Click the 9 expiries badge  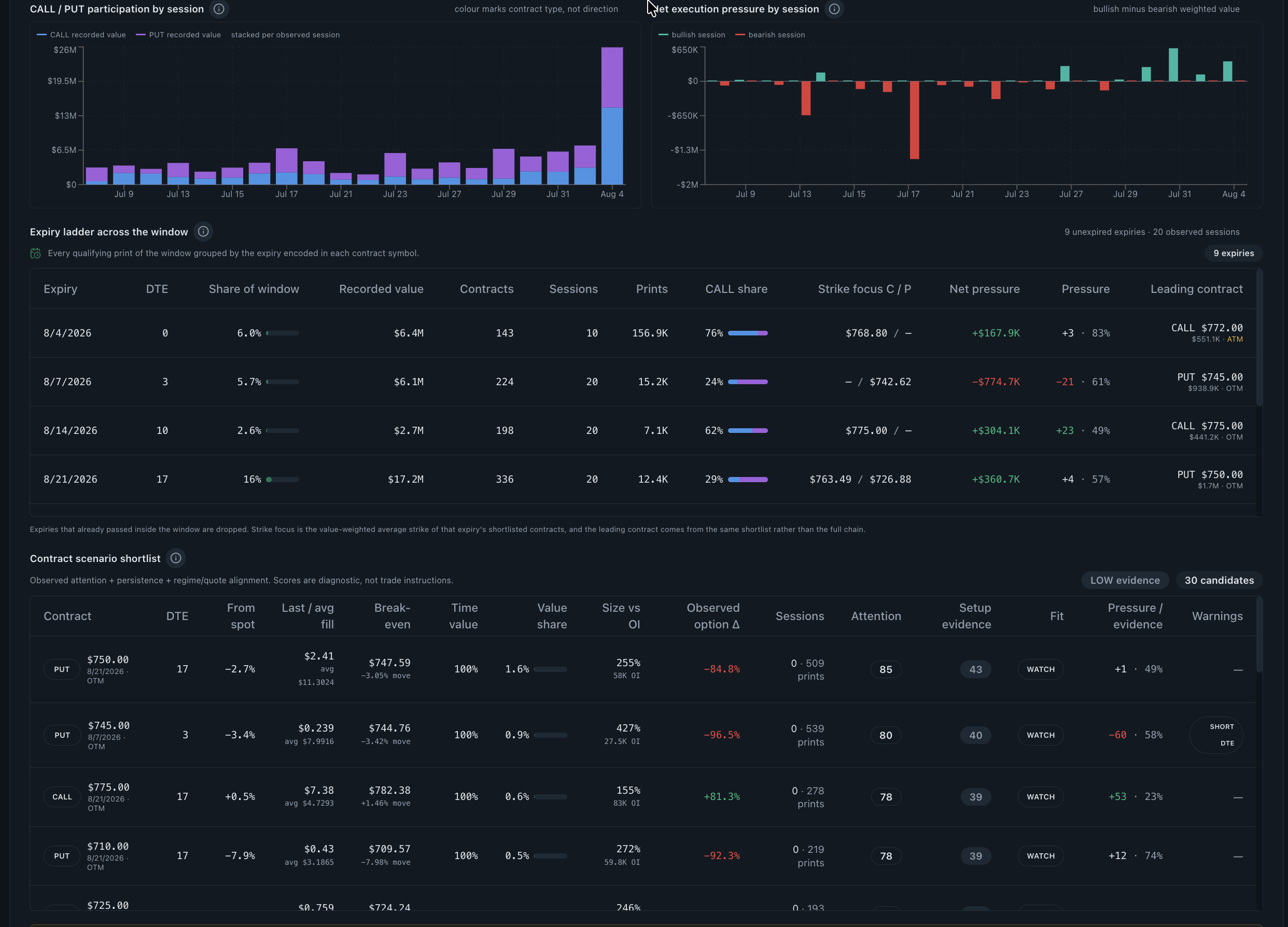[x=1234, y=253]
